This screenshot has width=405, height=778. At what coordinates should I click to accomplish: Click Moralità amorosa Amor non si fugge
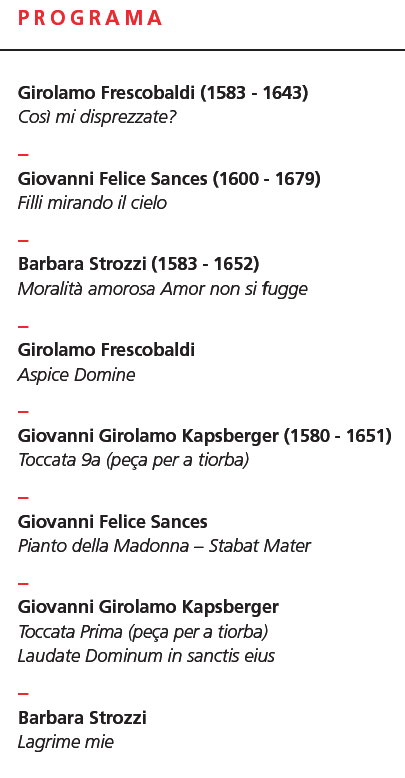click(x=163, y=289)
